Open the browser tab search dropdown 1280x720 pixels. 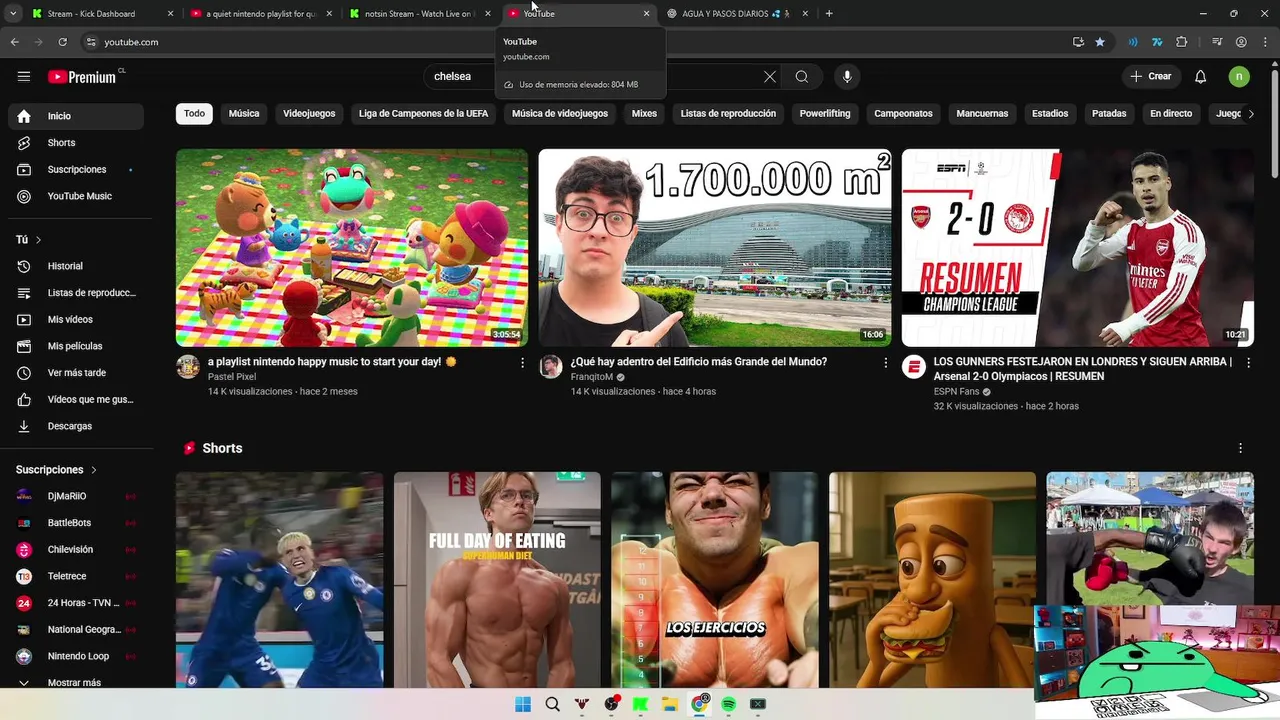(13, 14)
